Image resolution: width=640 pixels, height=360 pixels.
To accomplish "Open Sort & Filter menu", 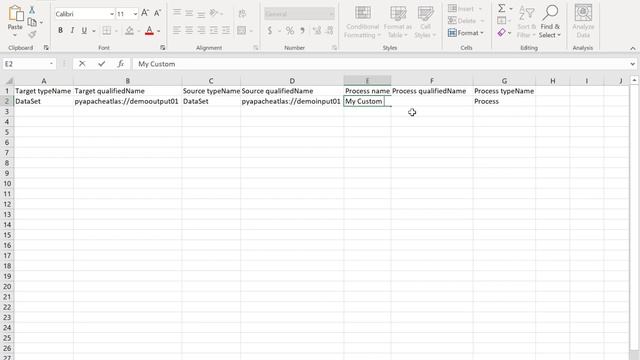I will [x=527, y=21].
